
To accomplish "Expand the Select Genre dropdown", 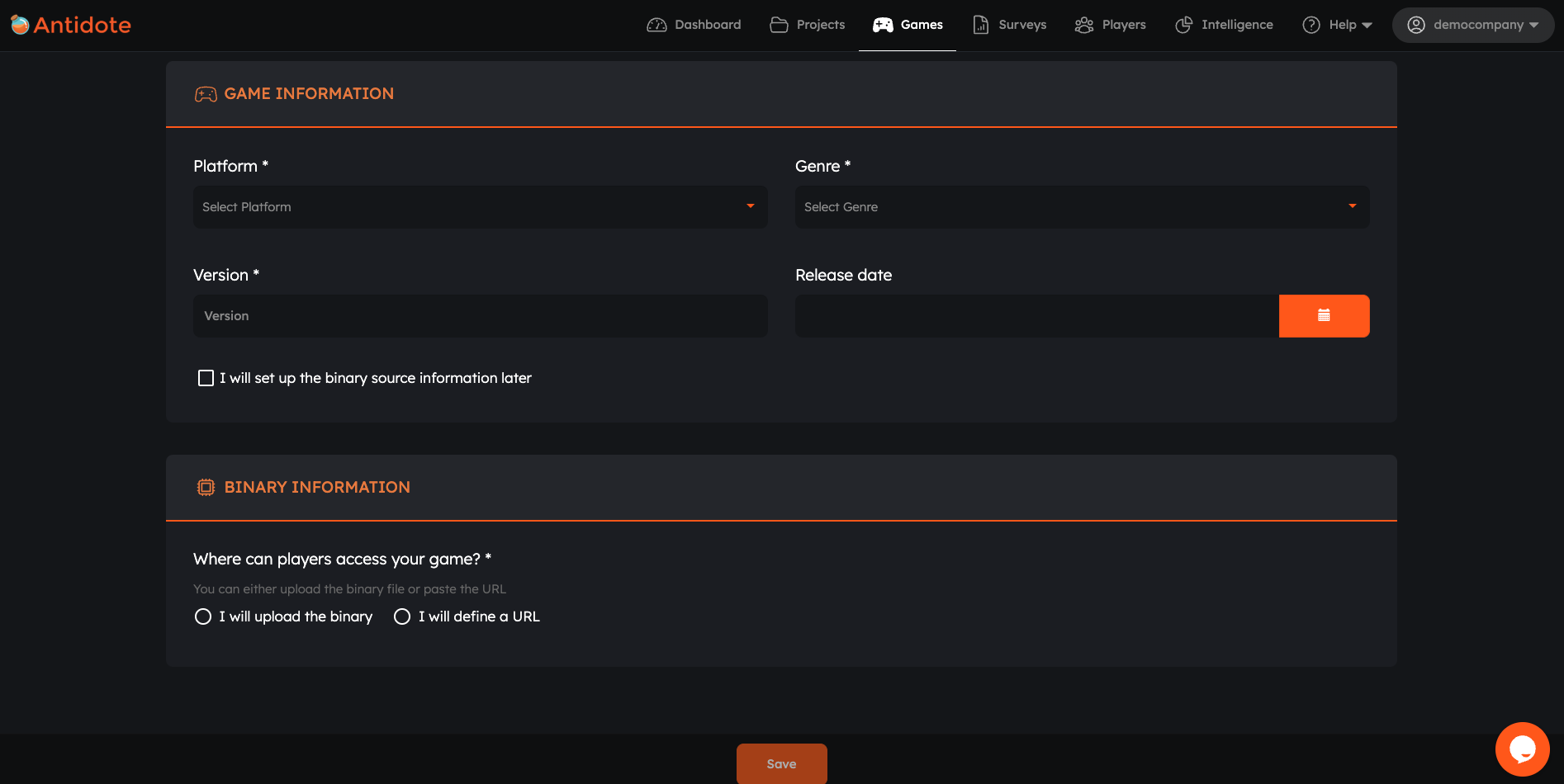I will [1082, 207].
